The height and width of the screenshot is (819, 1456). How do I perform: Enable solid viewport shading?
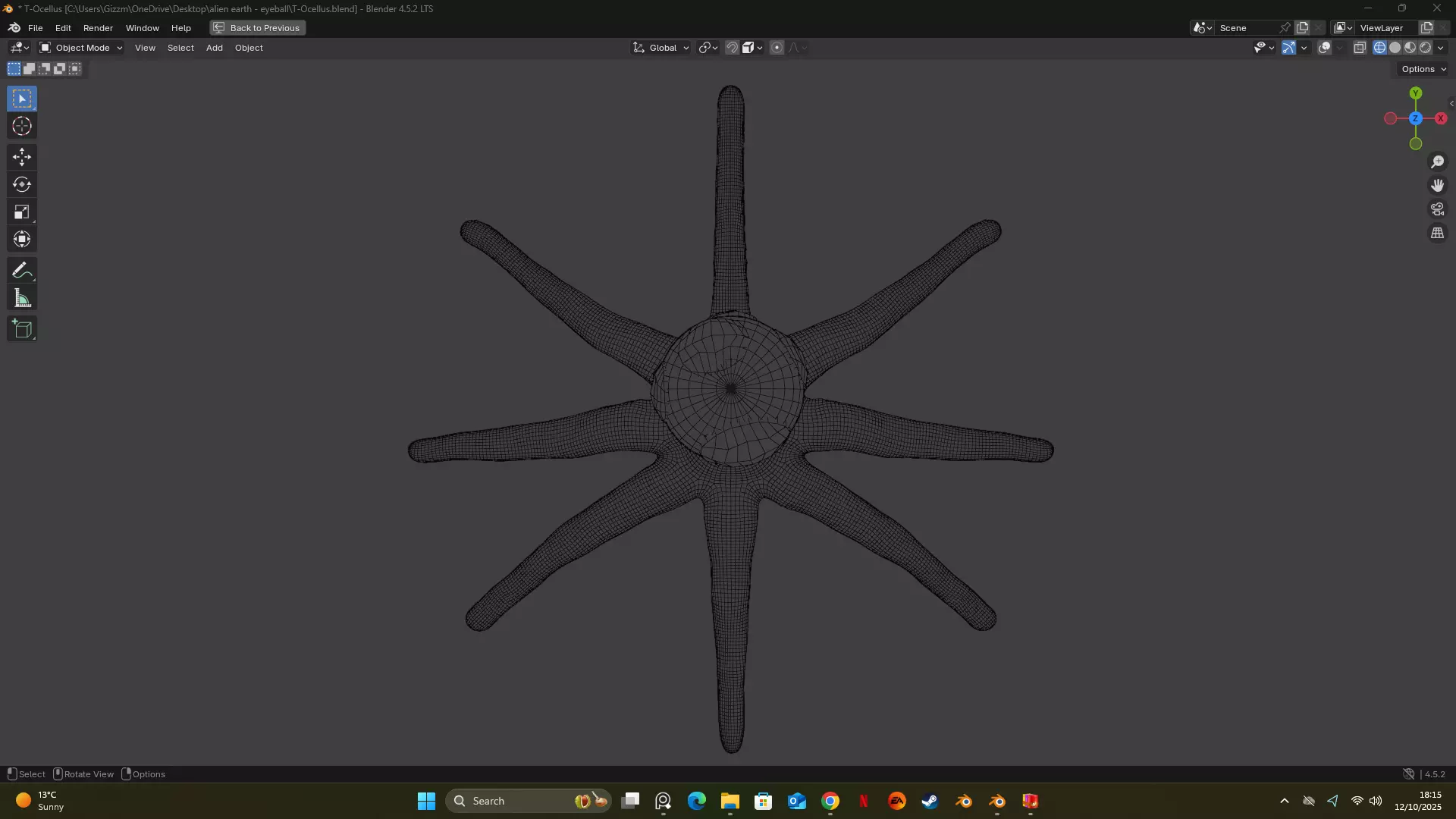[x=1395, y=48]
